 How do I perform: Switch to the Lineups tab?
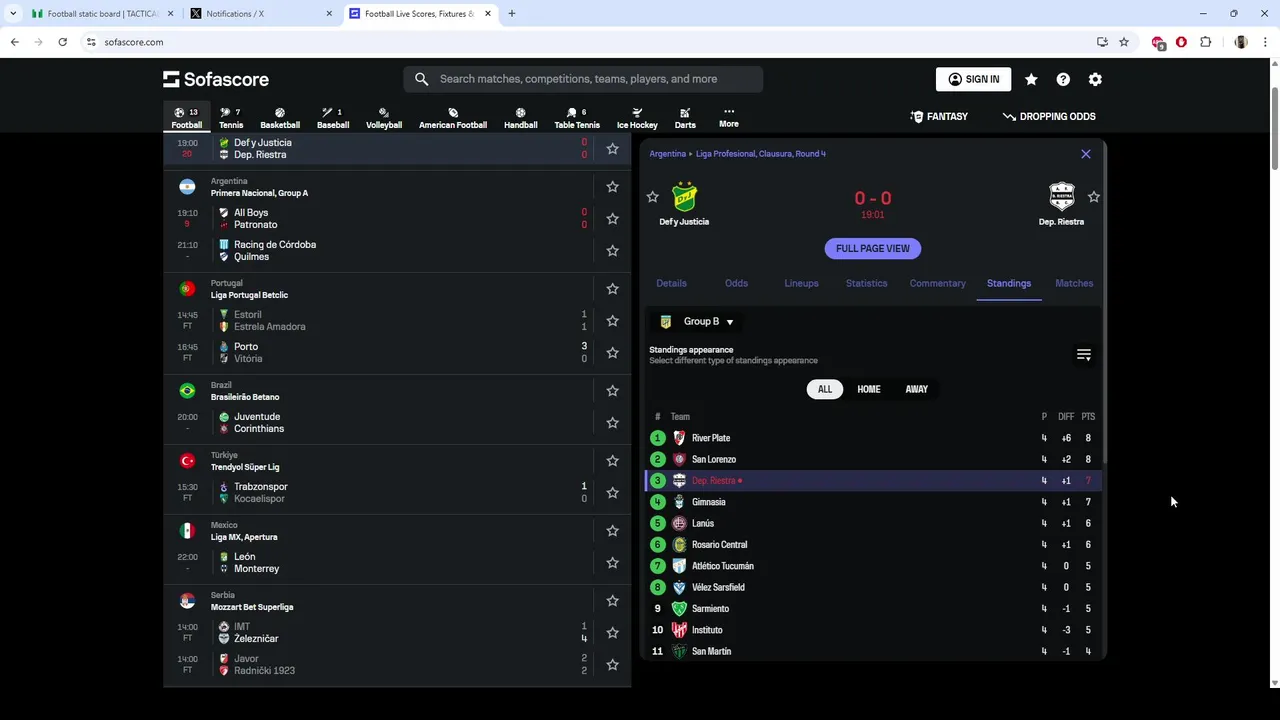click(801, 283)
